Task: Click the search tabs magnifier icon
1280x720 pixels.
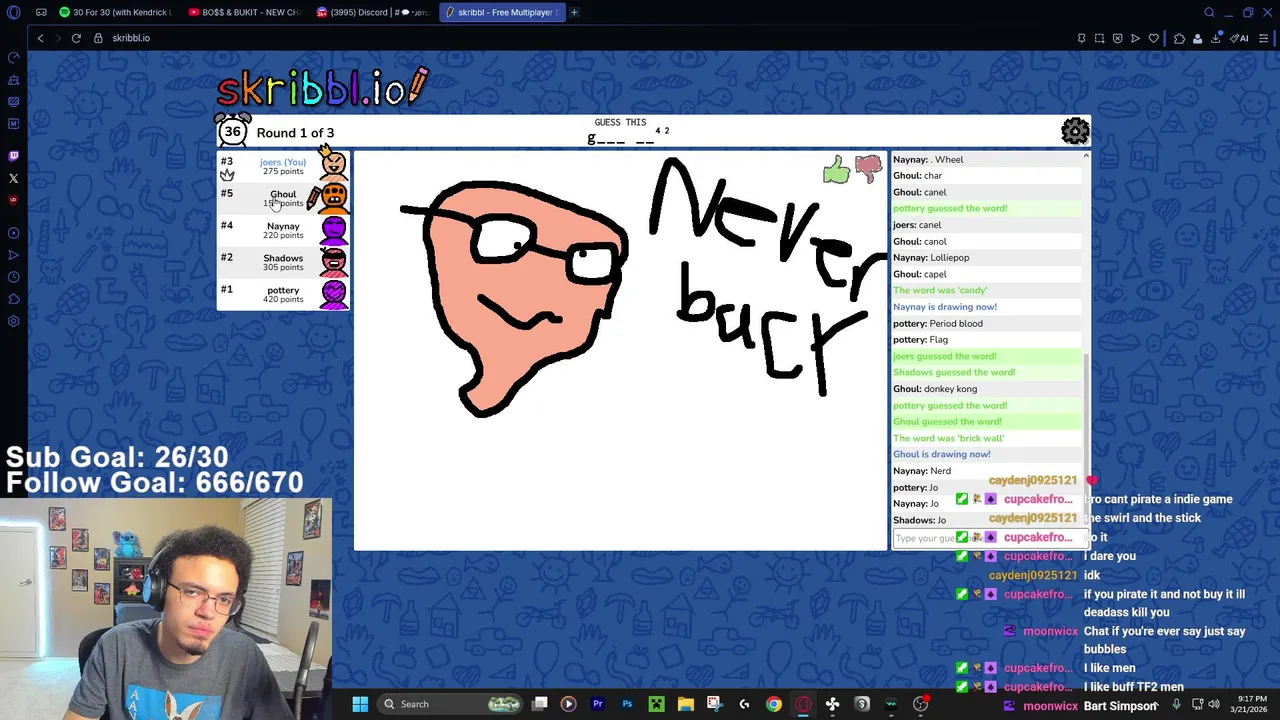Action: tap(1209, 12)
